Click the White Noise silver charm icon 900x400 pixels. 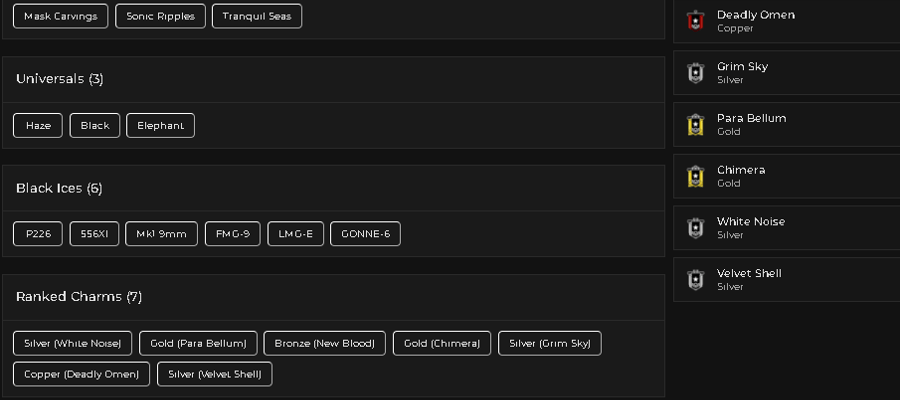click(695, 228)
